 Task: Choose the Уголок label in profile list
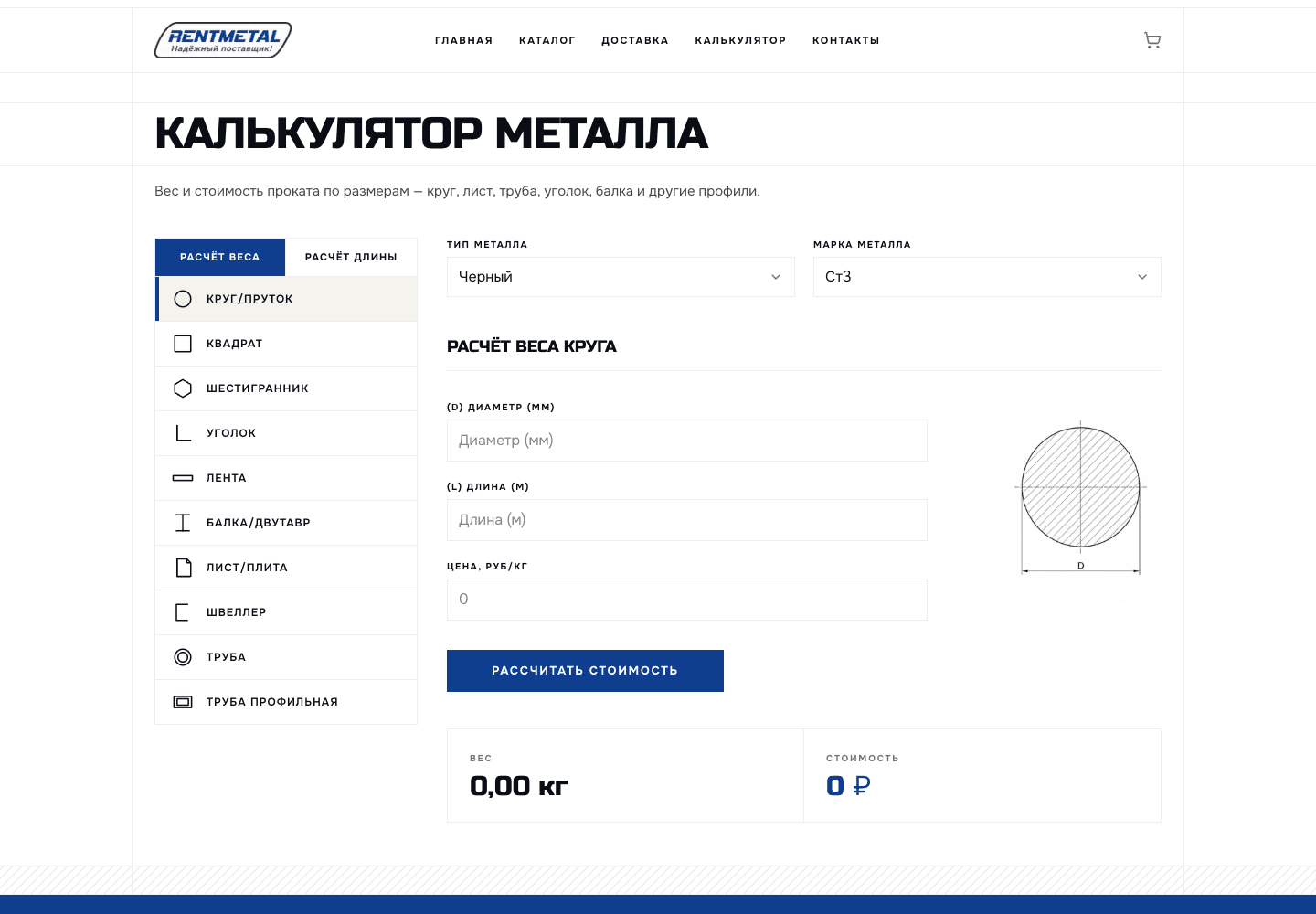pos(231,433)
